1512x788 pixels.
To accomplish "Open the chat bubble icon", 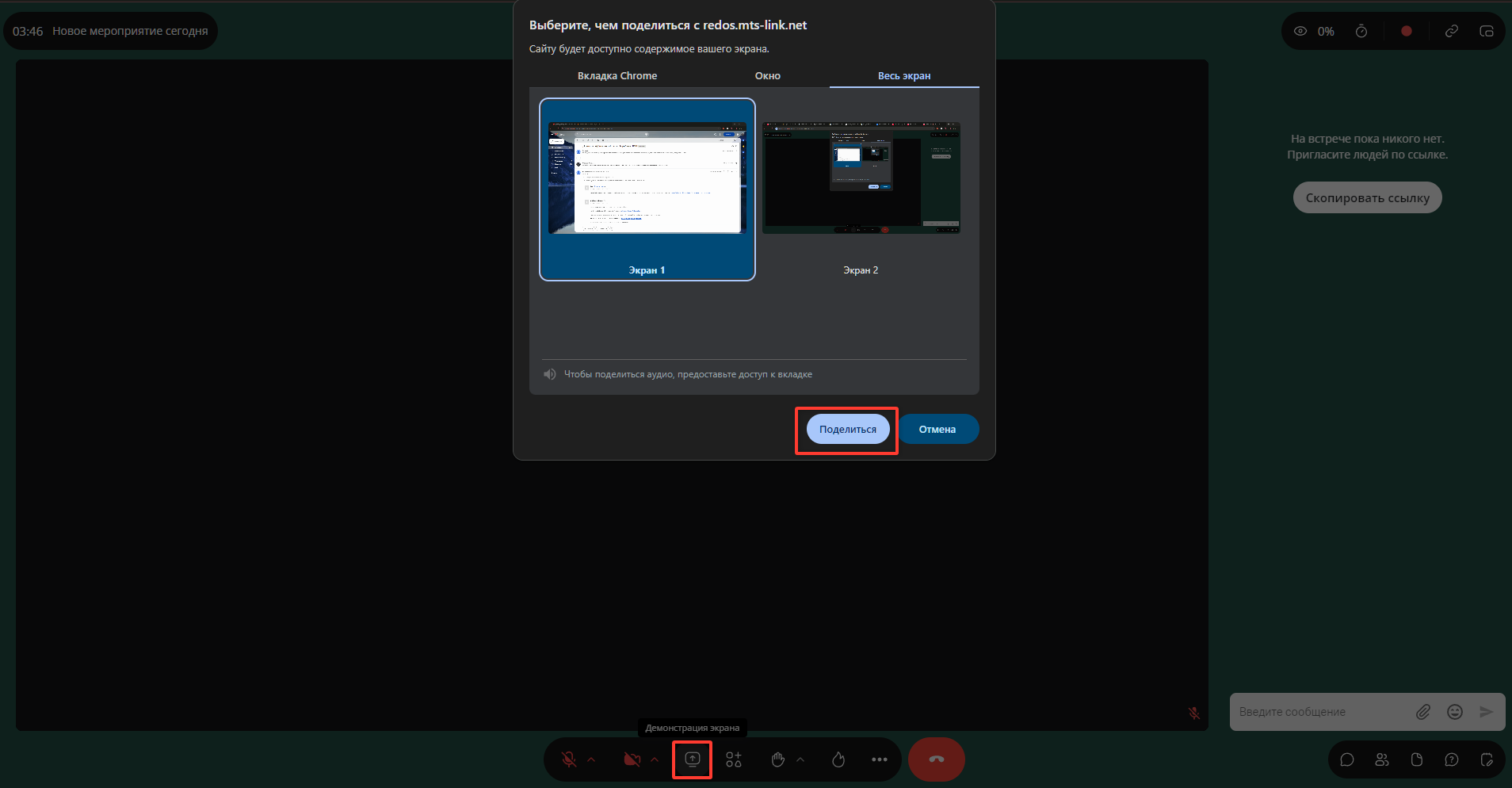I will [x=1347, y=759].
